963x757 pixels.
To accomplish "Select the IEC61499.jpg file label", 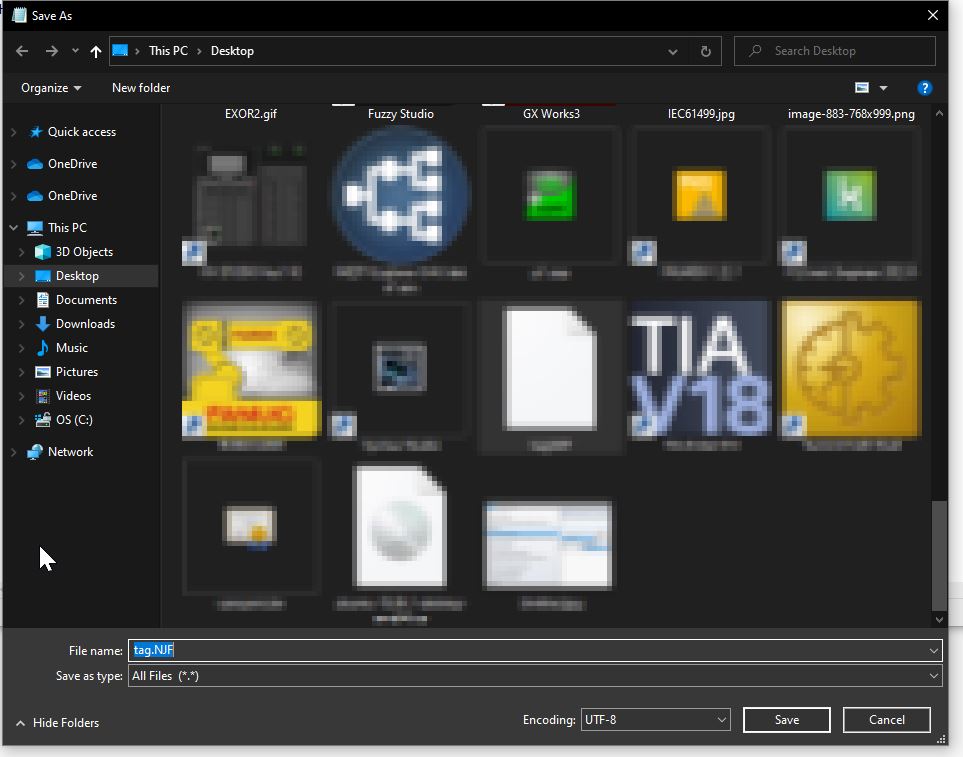I will point(701,114).
